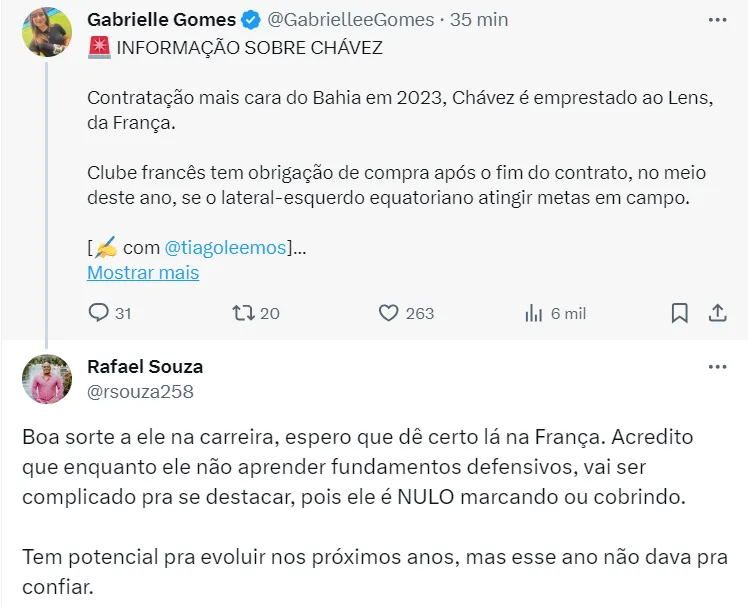The height and width of the screenshot is (607, 748).
Task: Open Gabrielle Gomes profile name
Action: 162,20
